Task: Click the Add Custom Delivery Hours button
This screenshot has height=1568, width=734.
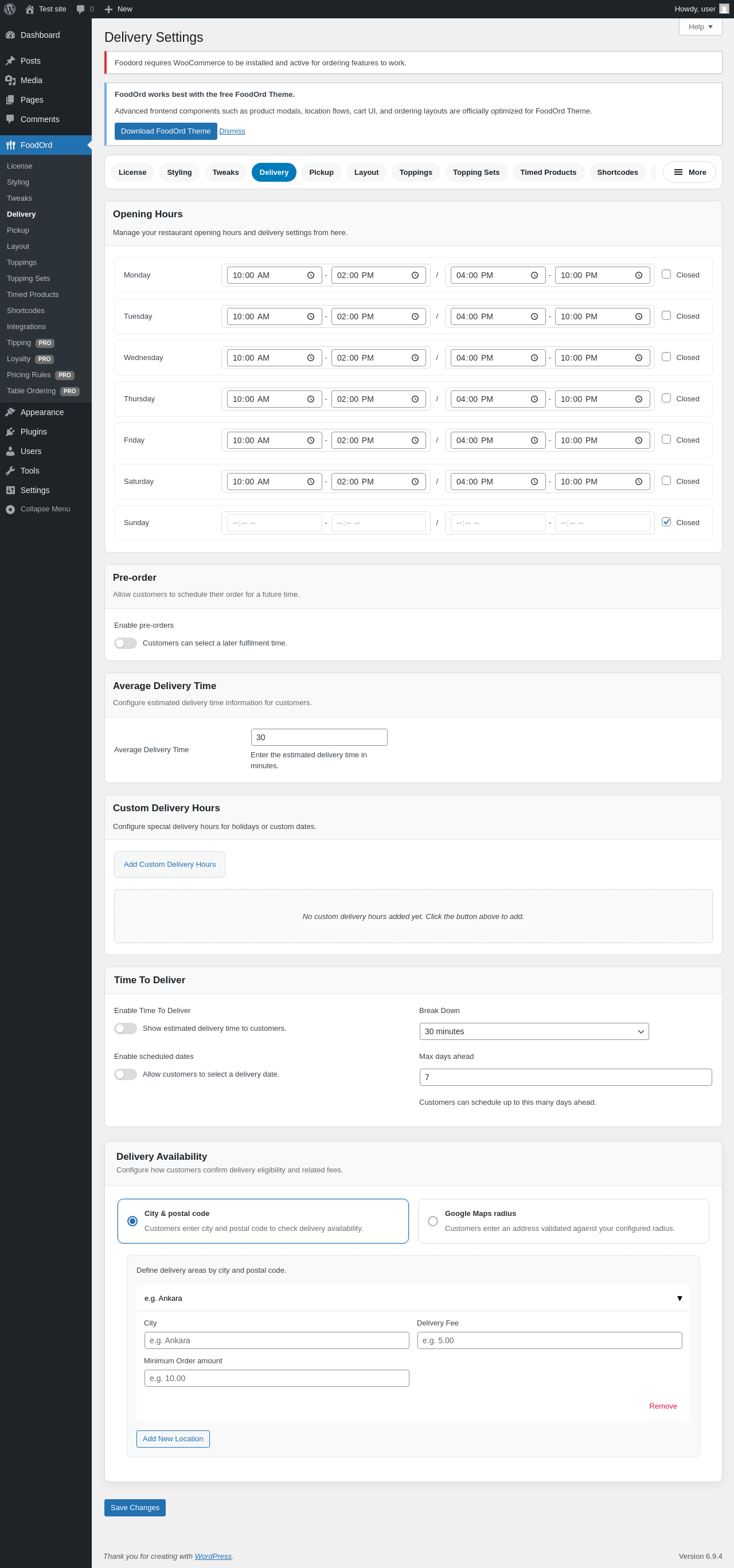Action: 169,865
